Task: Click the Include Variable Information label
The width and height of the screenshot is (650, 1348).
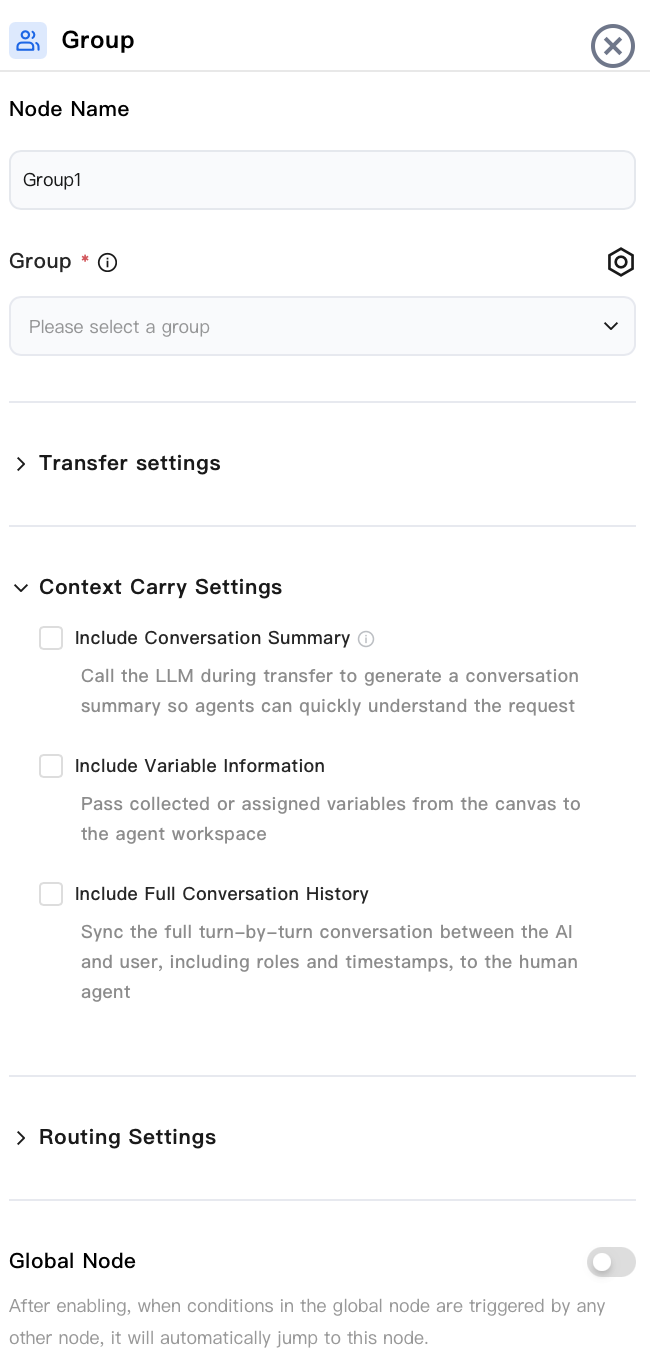Action: (x=200, y=766)
